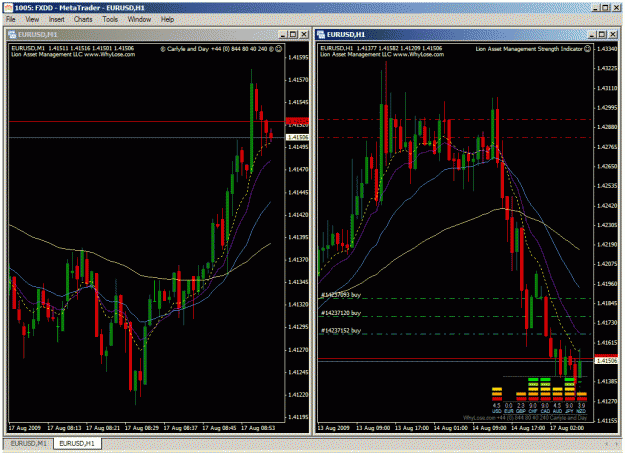
Task: Open the File menu
Action: [x=10, y=19]
